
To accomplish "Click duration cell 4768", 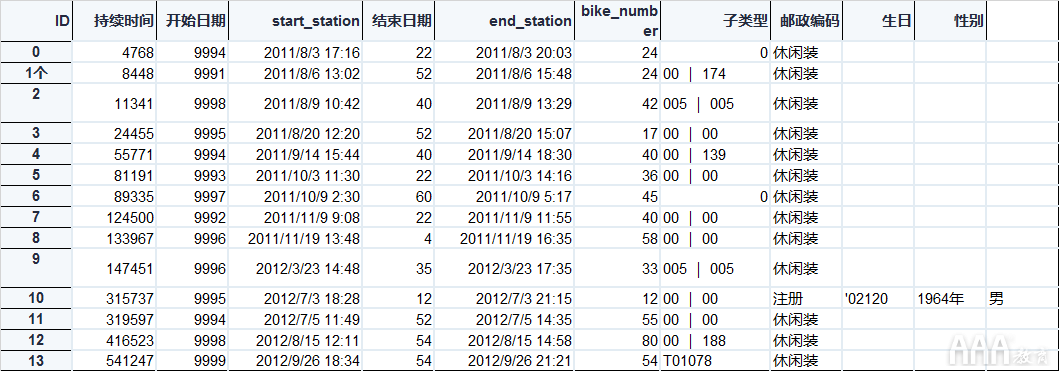I will point(114,52).
